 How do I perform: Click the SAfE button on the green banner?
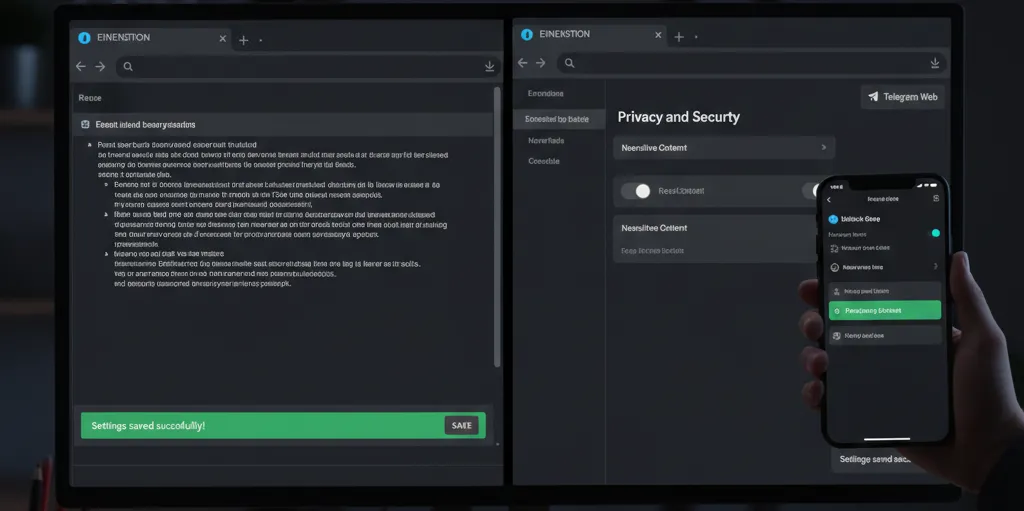tap(461, 425)
